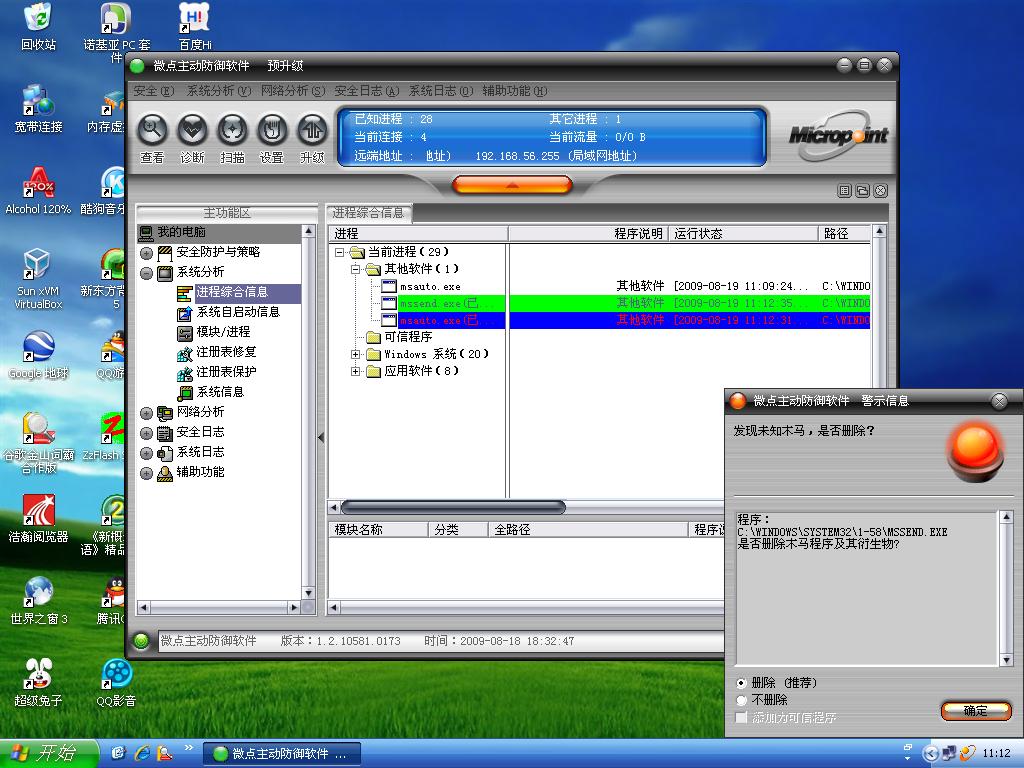This screenshot has height=768, width=1024.
Task: Click Internet Explorer quick launch icon
Action: pyautogui.click(x=142, y=753)
